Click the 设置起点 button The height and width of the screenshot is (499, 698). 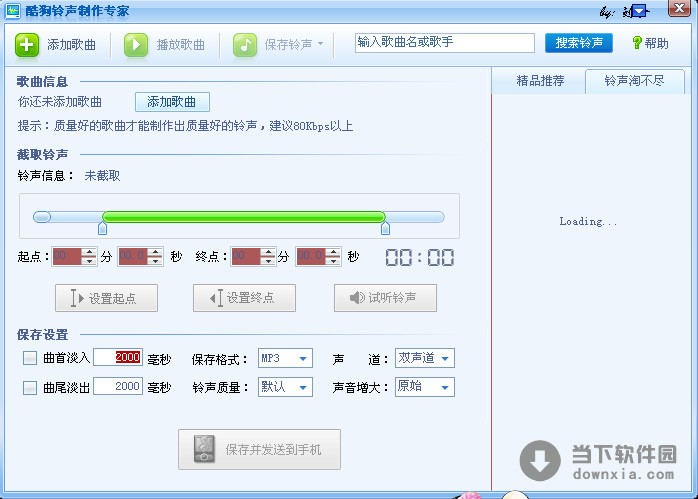[x=106, y=298]
